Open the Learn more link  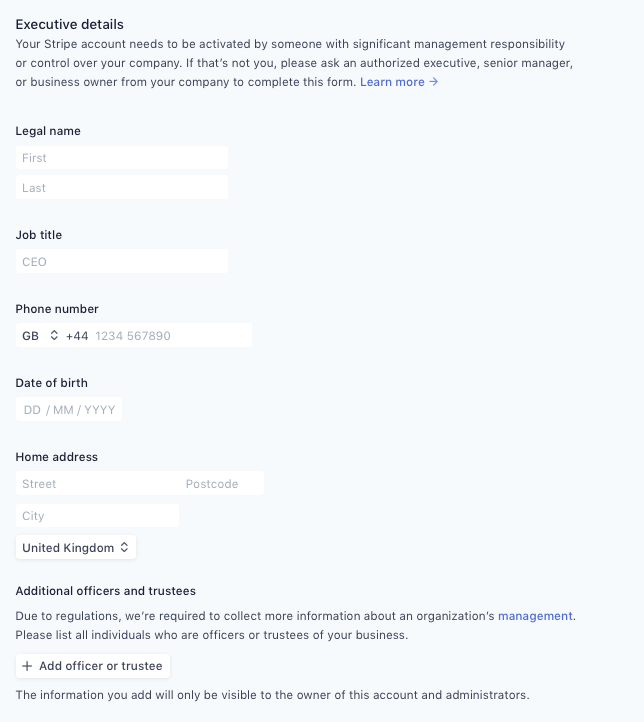399,82
